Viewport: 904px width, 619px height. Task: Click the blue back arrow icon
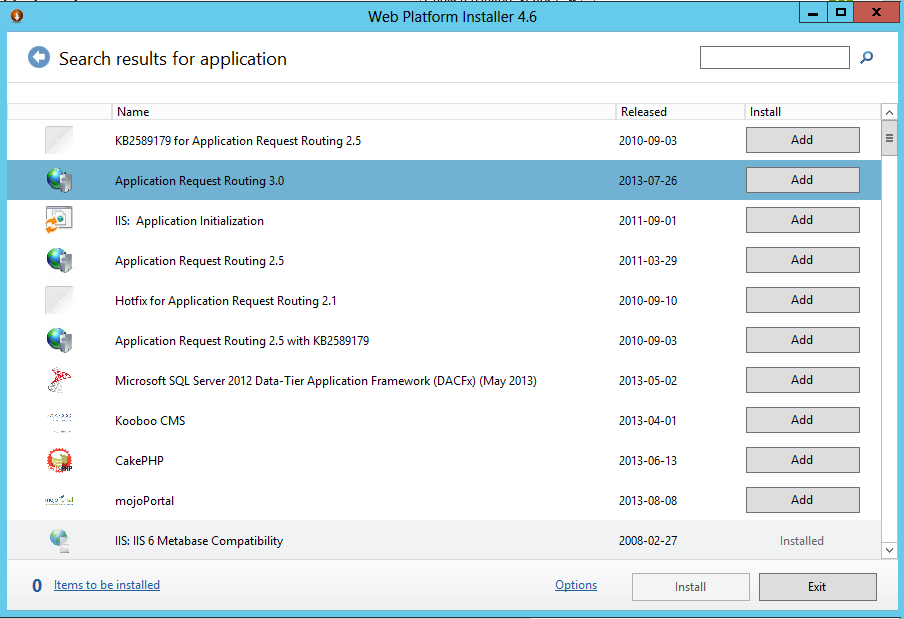pyautogui.click(x=39, y=58)
